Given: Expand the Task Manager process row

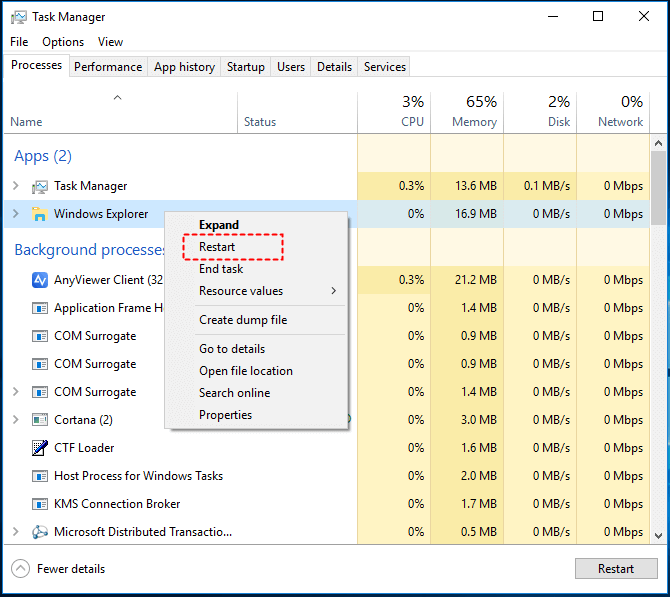Looking at the screenshot, I should click(15, 186).
